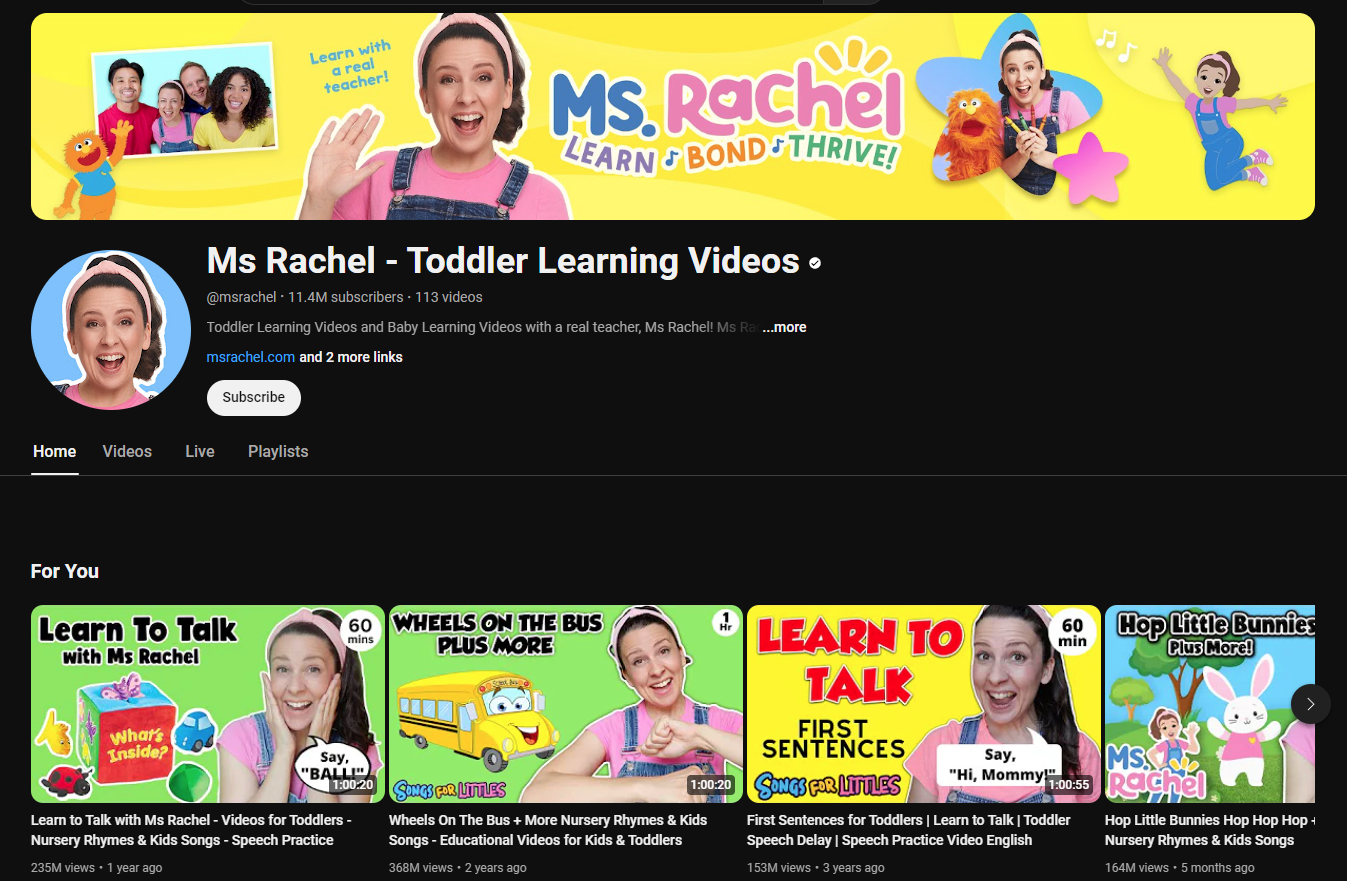This screenshot has height=881, width=1347.
Task: Open title 'Hop Little Bunnies Hop Hop Hop'
Action: point(1210,830)
